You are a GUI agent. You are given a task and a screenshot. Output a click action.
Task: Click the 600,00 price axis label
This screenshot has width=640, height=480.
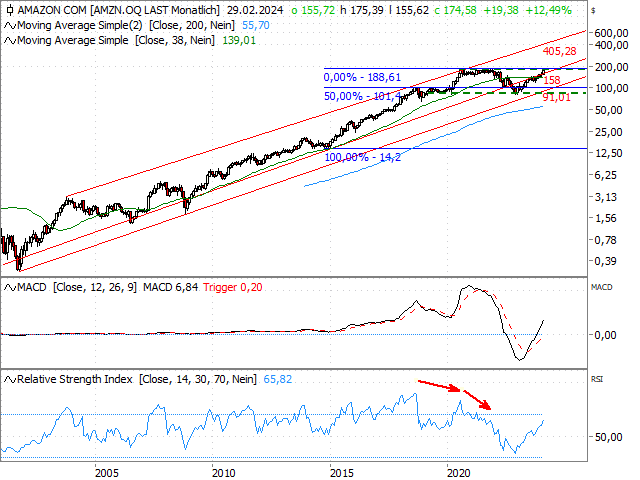pos(611,33)
